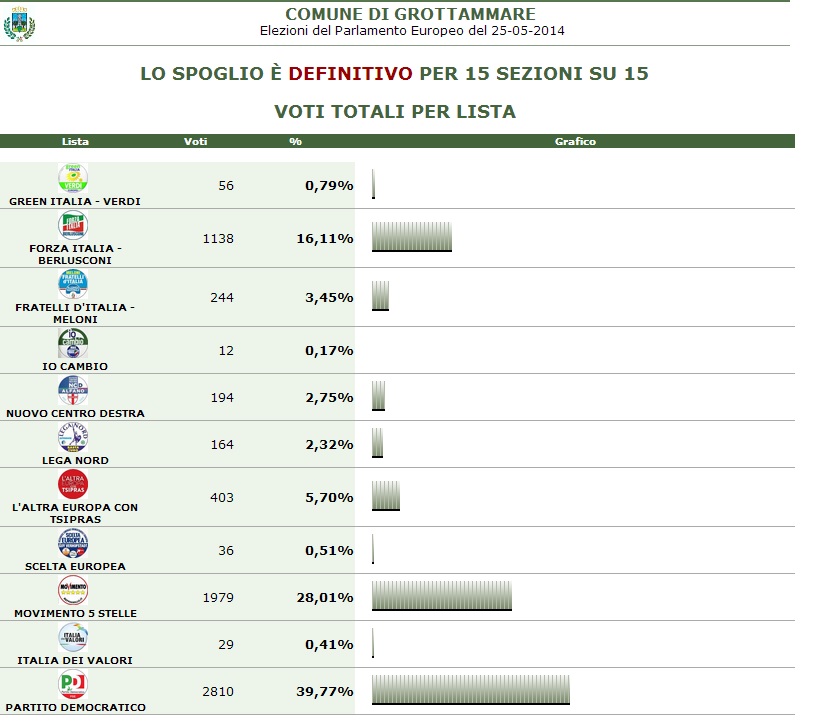Click the Partito Democratico logo
This screenshot has width=830, height=723.
tap(73, 684)
